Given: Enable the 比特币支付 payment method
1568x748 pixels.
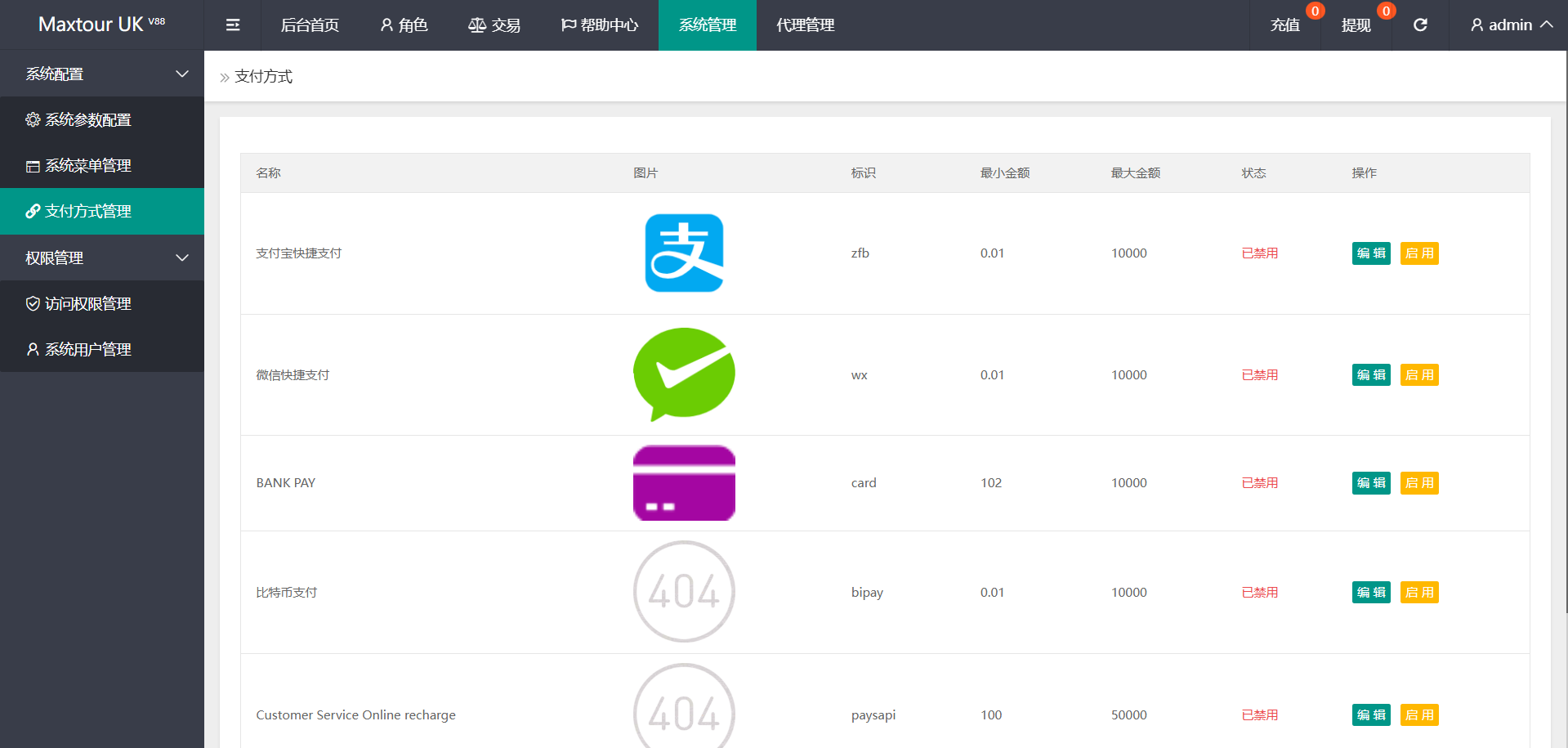Looking at the screenshot, I should click(x=1419, y=593).
